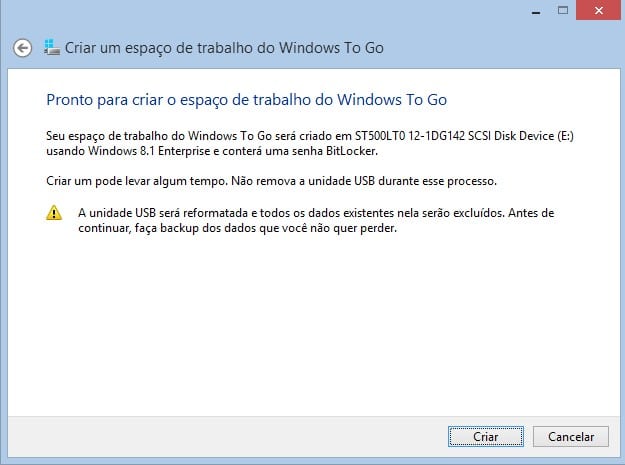Start creation with the Criar button

pyautogui.click(x=485, y=437)
